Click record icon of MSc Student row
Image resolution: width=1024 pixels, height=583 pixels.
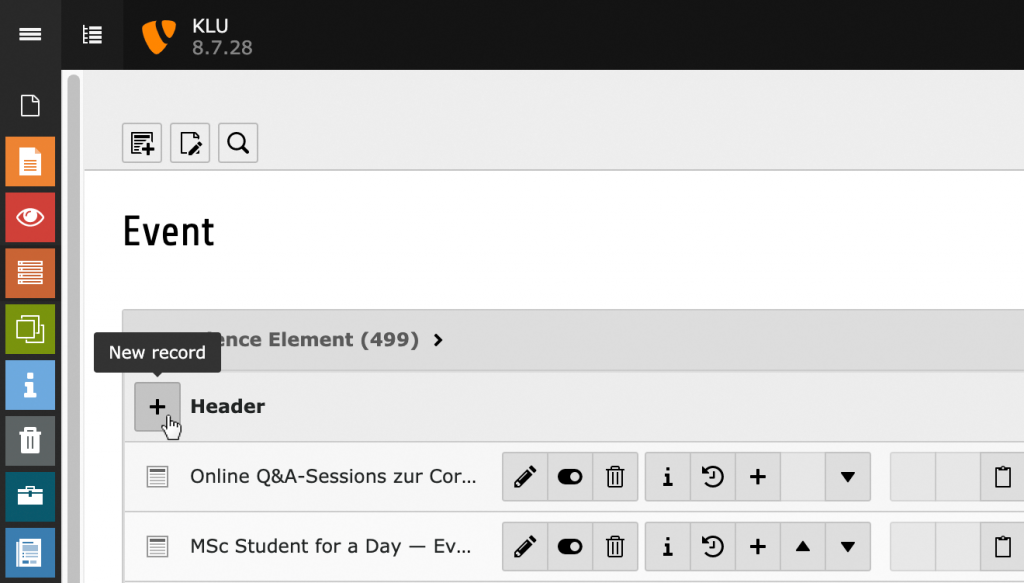coord(157,546)
